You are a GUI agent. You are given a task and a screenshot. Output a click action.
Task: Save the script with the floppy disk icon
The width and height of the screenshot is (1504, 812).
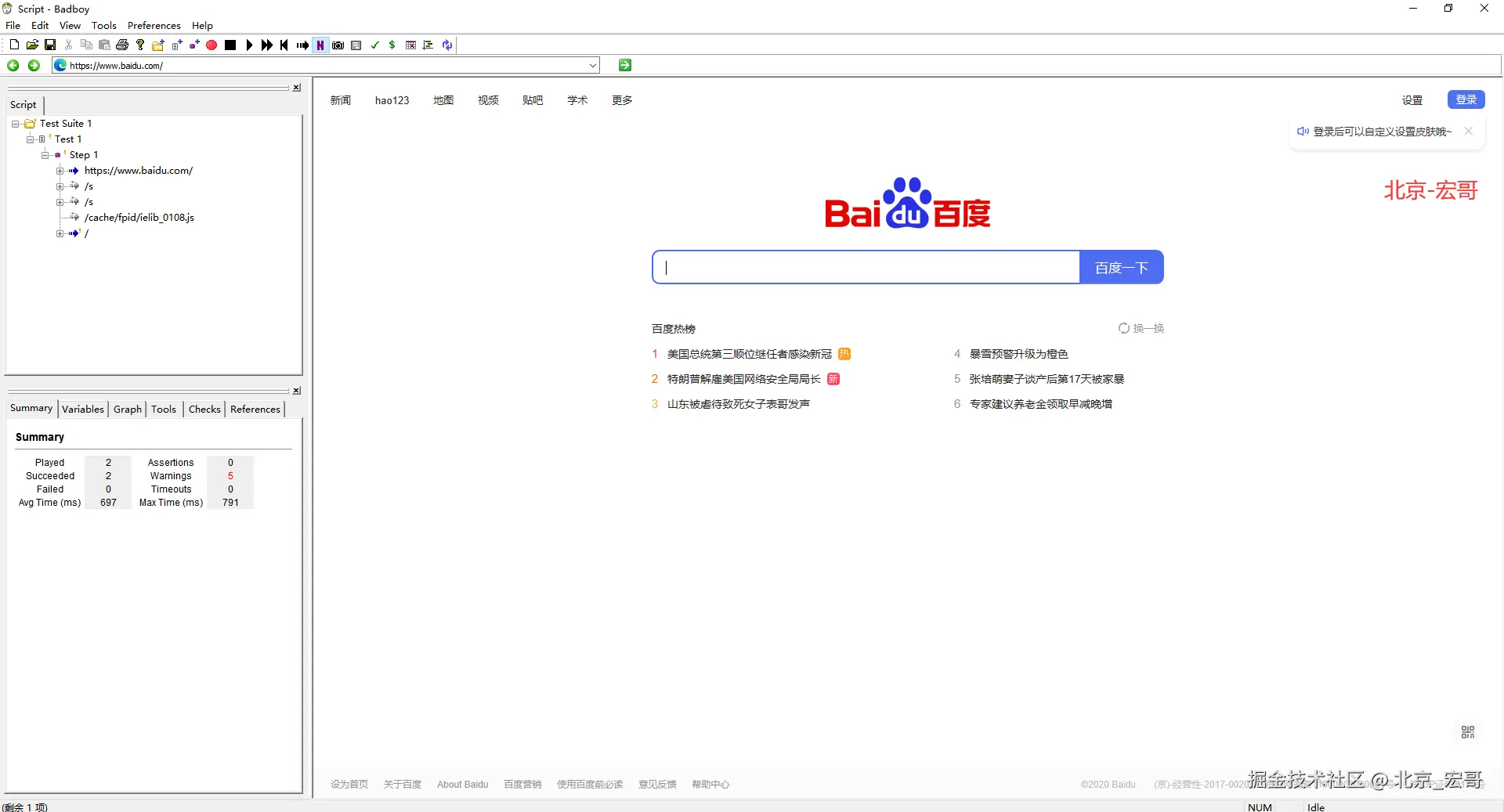pyautogui.click(x=50, y=45)
